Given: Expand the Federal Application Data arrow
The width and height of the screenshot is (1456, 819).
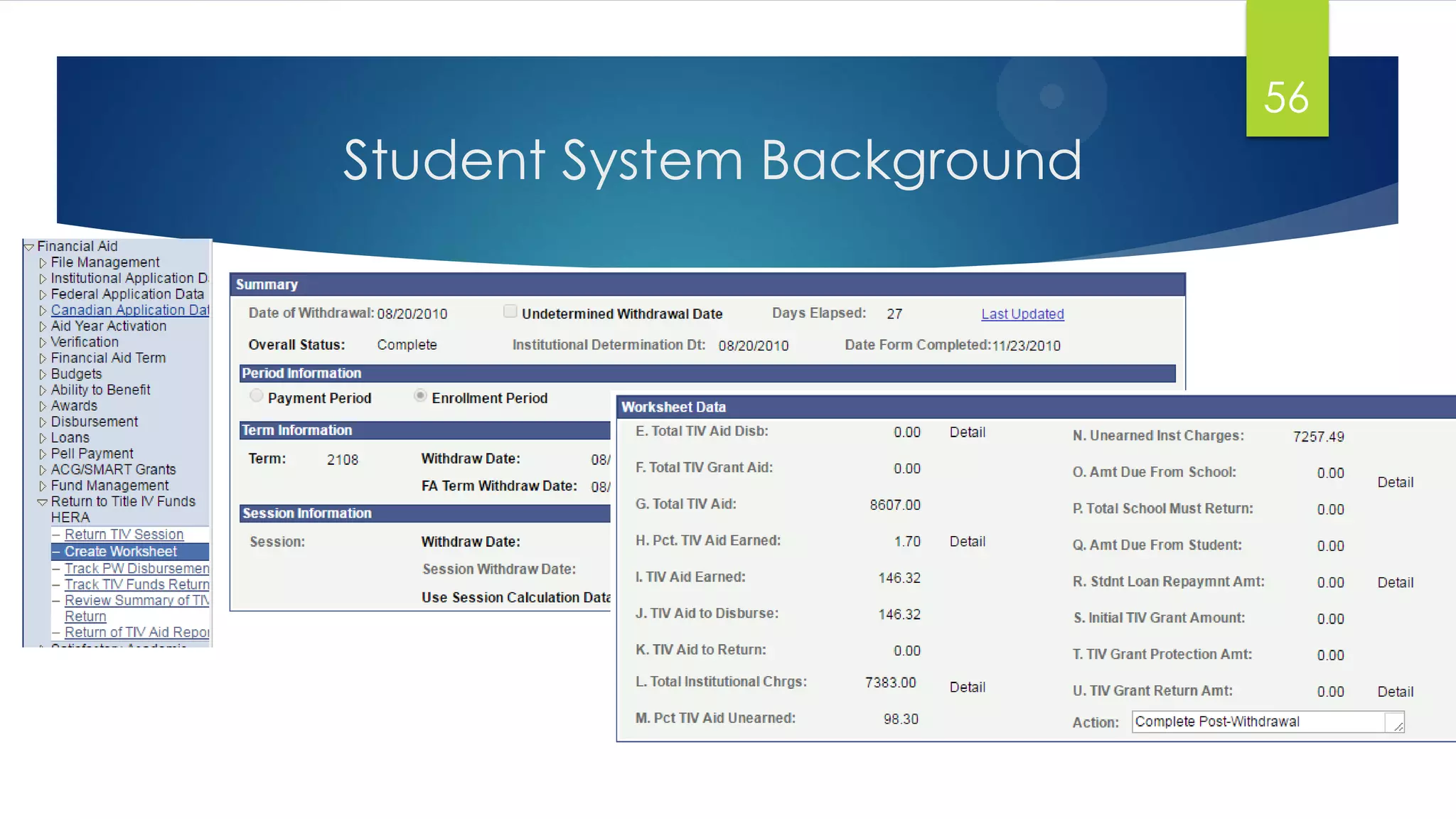Looking at the screenshot, I should click(x=43, y=294).
